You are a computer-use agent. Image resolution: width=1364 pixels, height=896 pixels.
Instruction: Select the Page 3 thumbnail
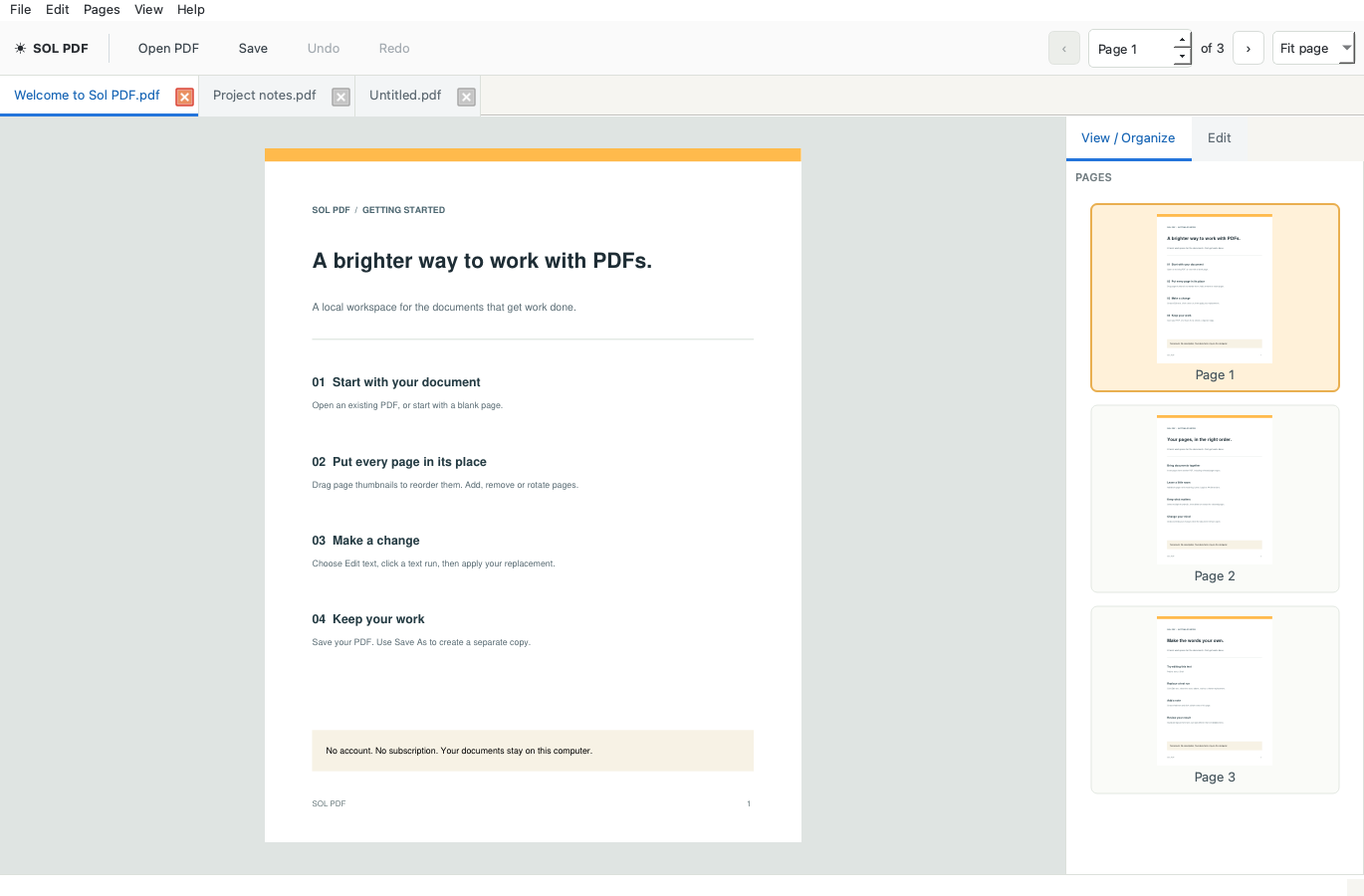(1215, 700)
